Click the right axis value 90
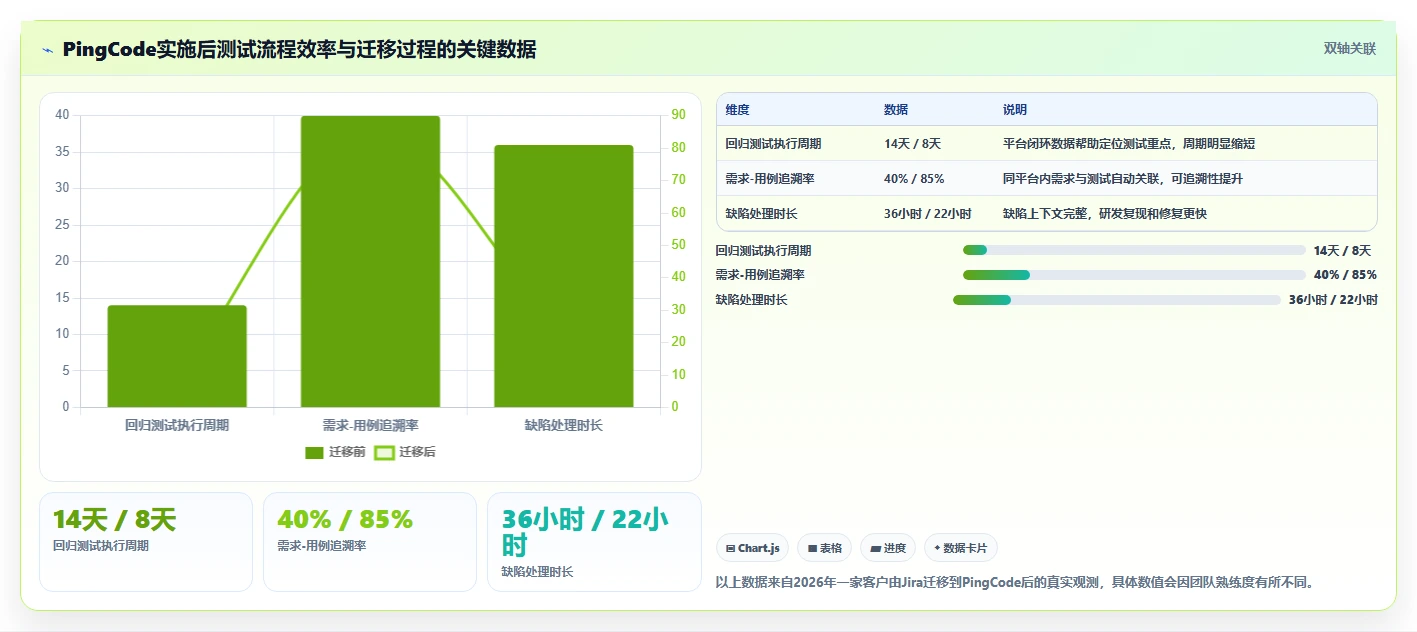 [678, 115]
